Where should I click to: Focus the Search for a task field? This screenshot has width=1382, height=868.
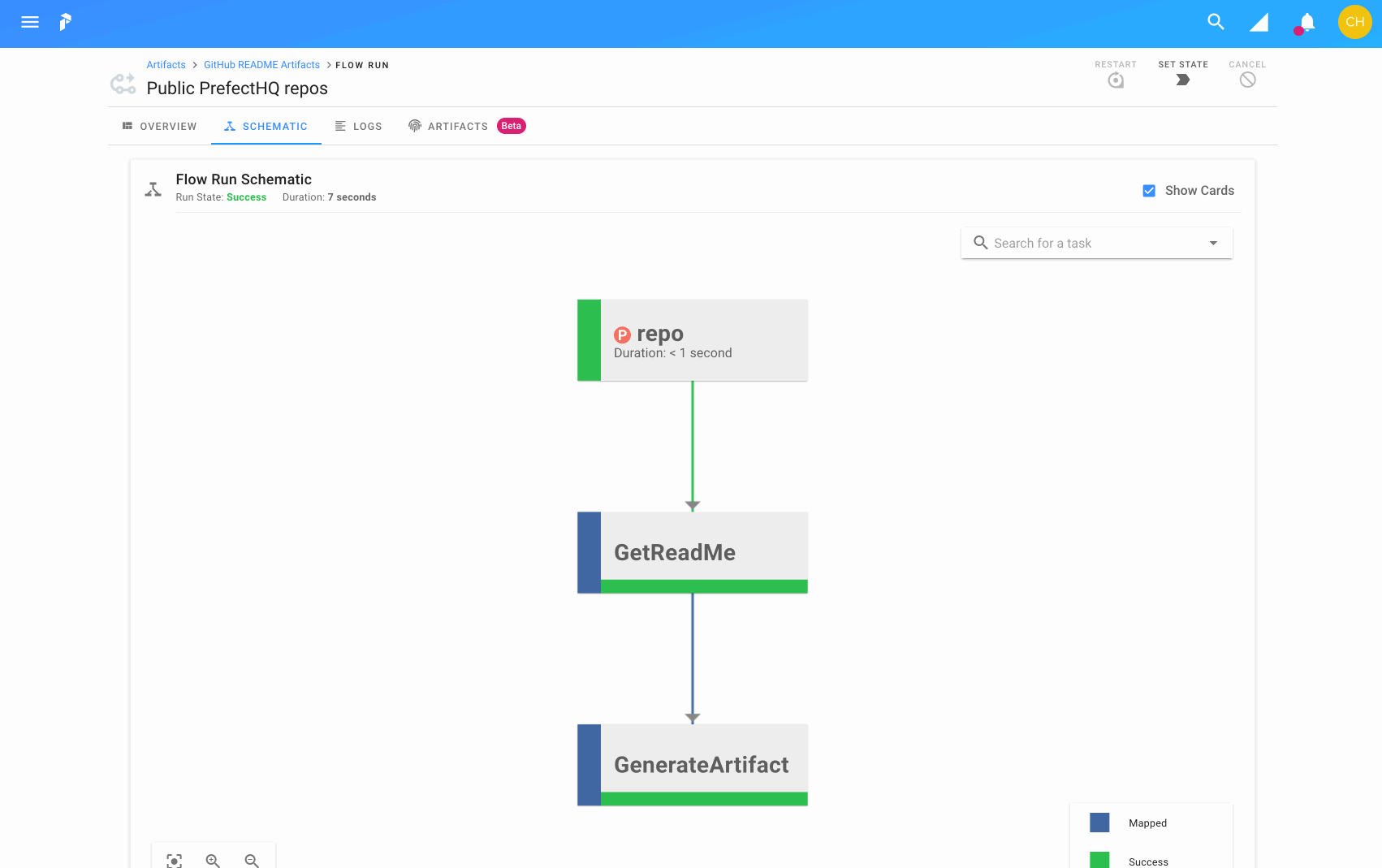point(1096,243)
